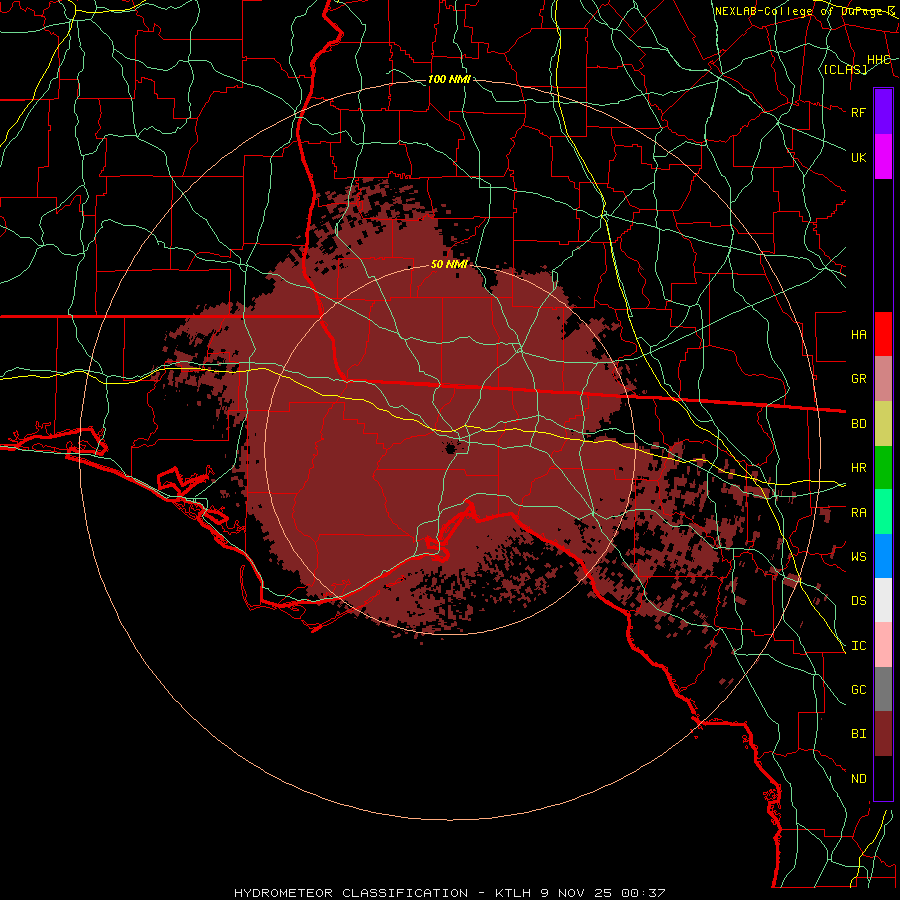The height and width of the screenshot is (900, 900).
Task: Click the RF purple legend swatch
Action: [x=883, y=112]
